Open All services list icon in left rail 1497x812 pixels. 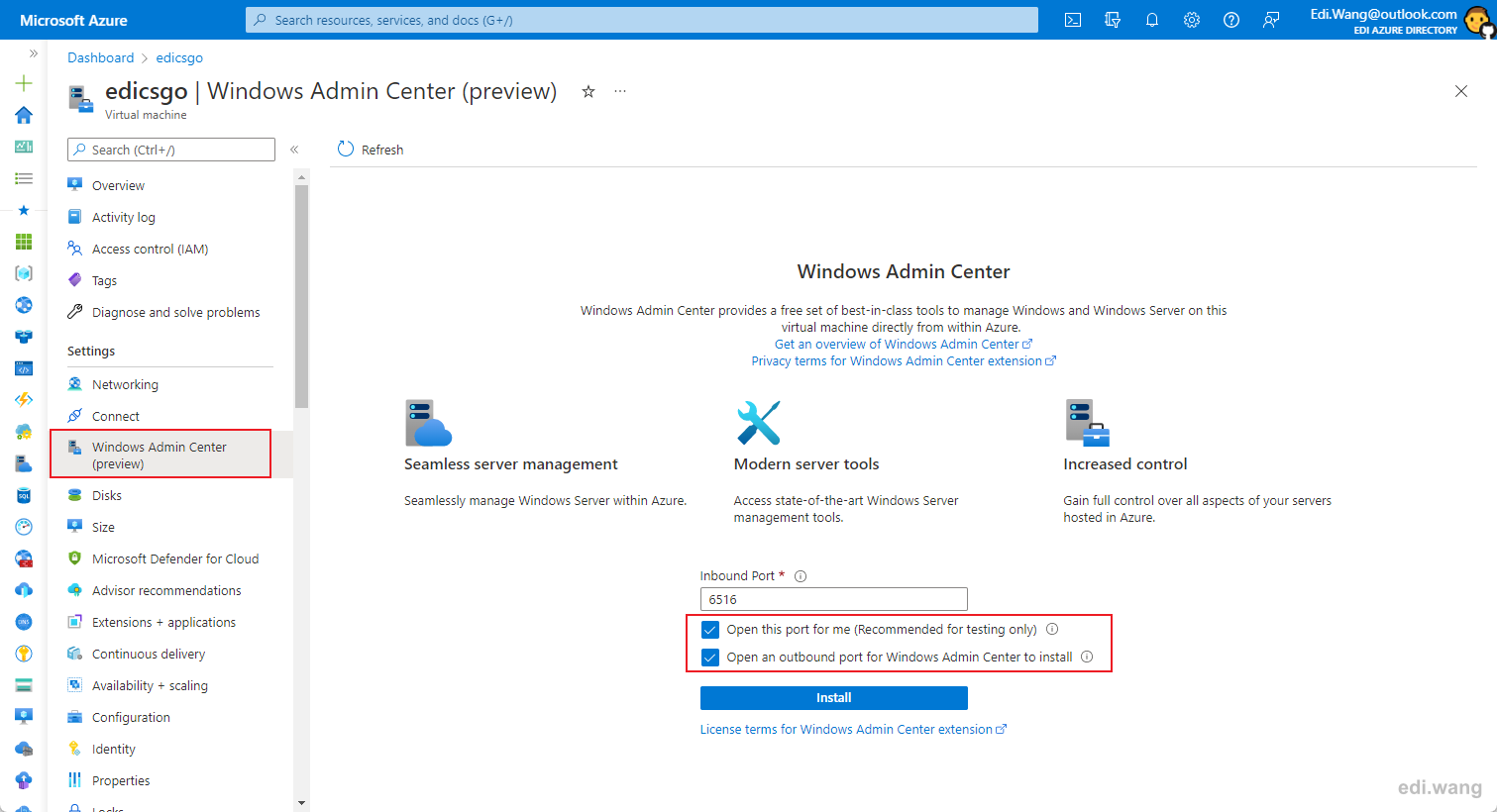(24, 178)
